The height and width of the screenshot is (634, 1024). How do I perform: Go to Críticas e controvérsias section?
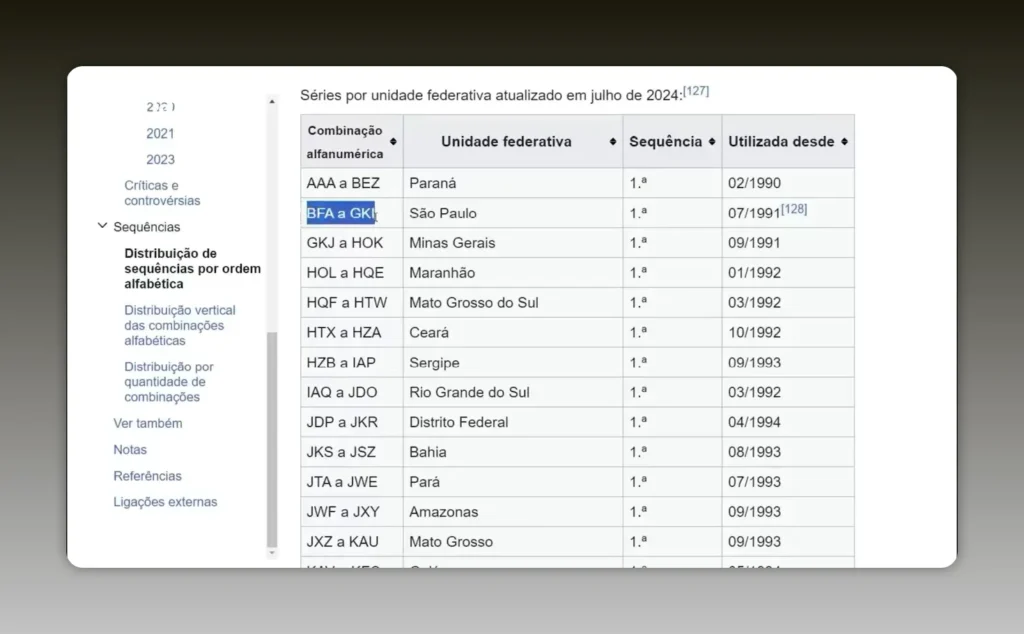pos(162,193)
